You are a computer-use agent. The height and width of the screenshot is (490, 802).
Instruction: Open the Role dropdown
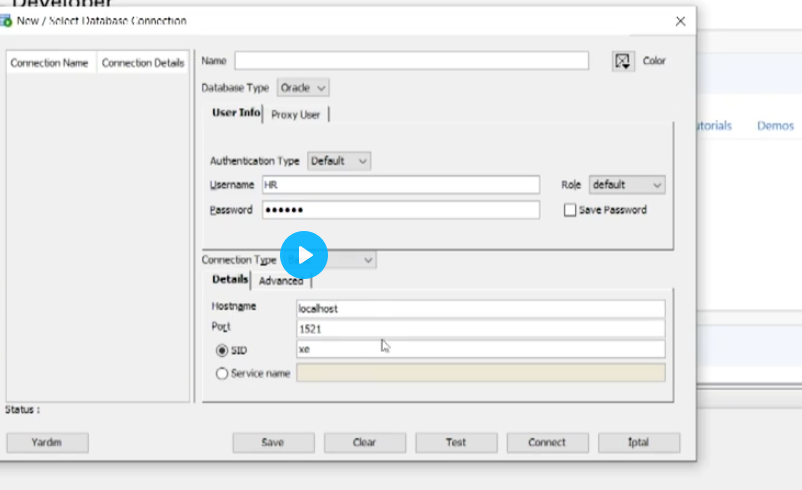tap(627, 185)
